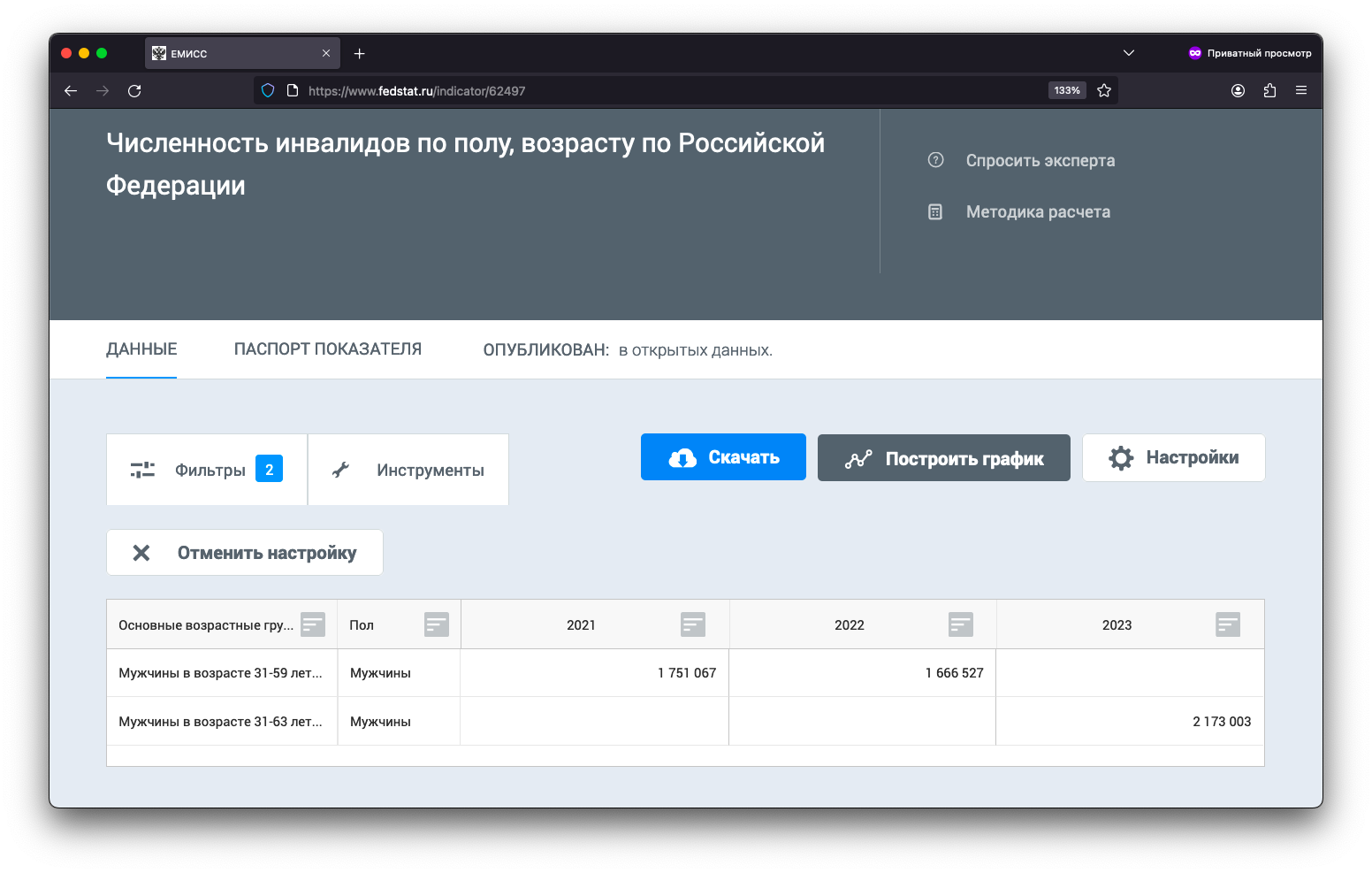
Task: Open the list-all-tabs dropdown chevron
Action: 1128,53
